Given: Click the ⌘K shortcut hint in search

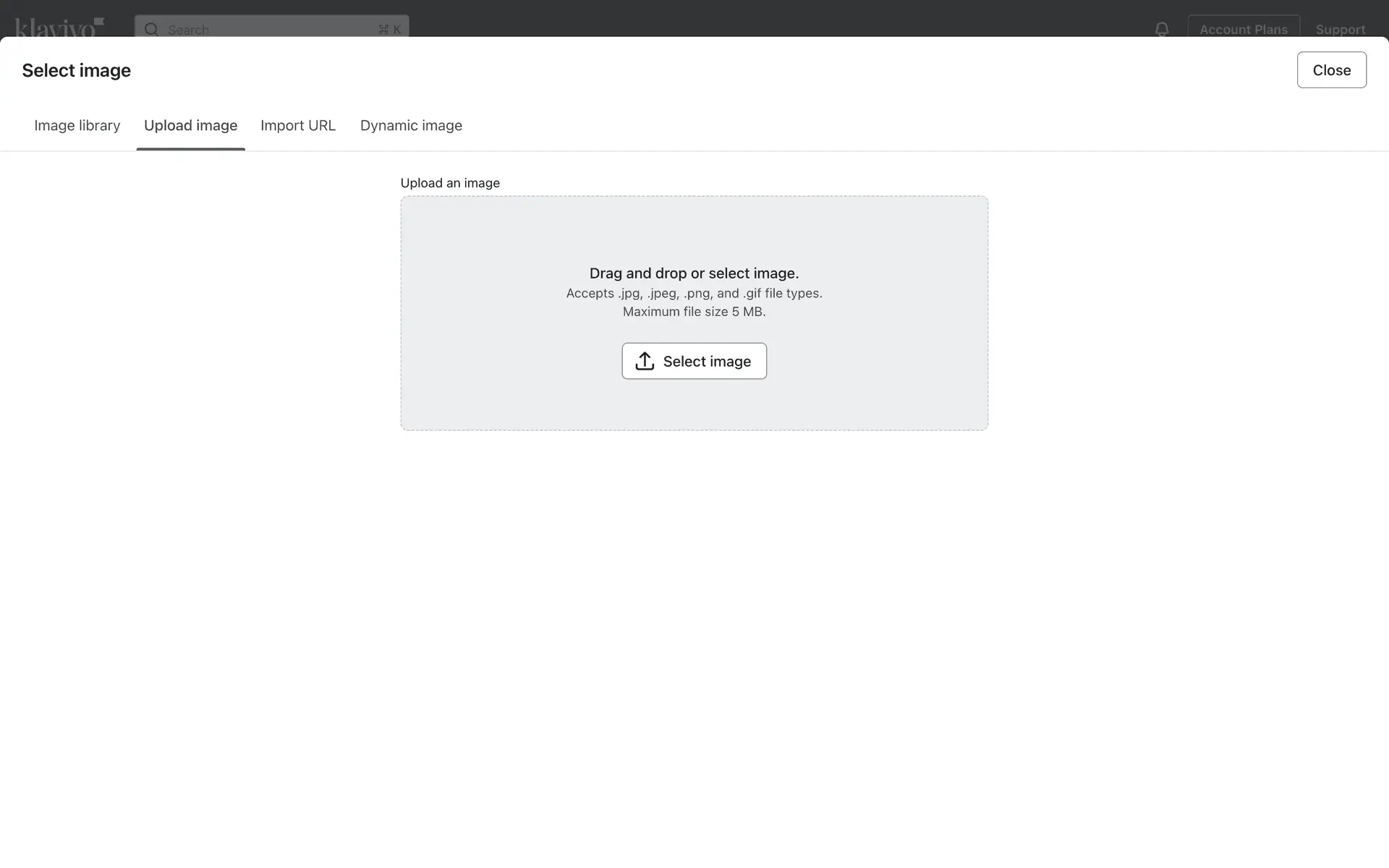Looking at the screenshot, I should point(389,30).
